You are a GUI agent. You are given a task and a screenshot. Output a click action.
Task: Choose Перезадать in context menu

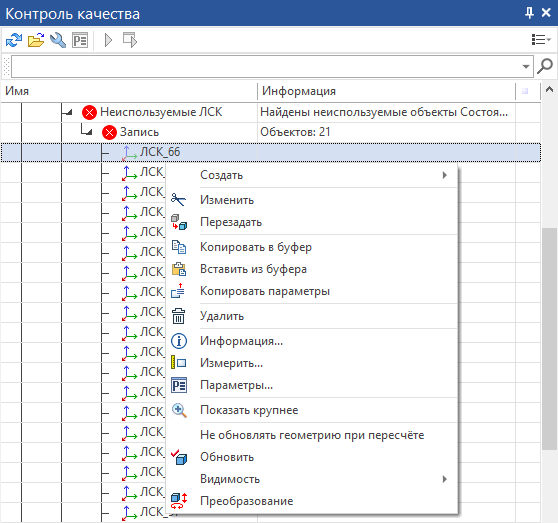point(311,222)
